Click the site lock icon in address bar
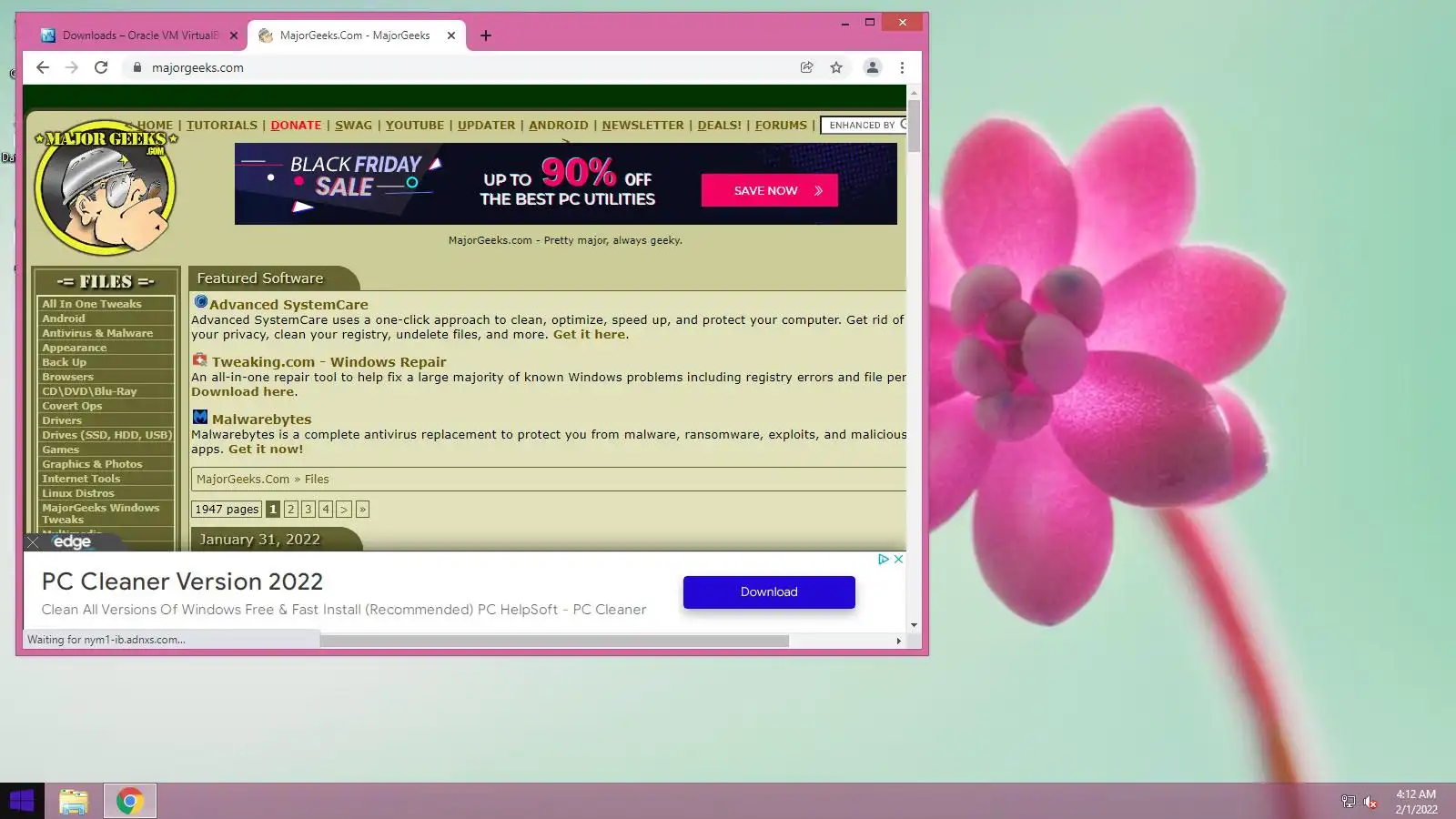The height and width of the screenshot is (819, 1456). 137,67
